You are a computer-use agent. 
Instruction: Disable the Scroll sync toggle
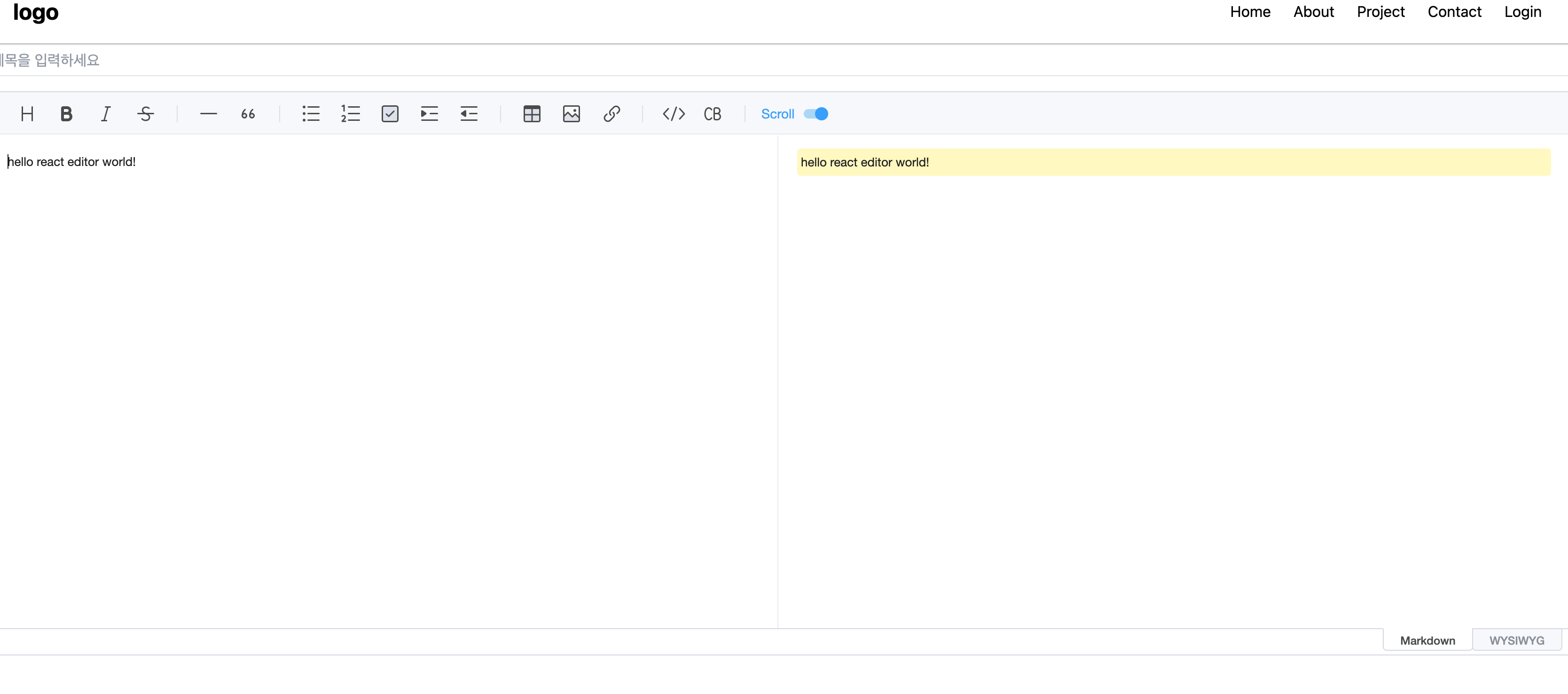[815, 114]
